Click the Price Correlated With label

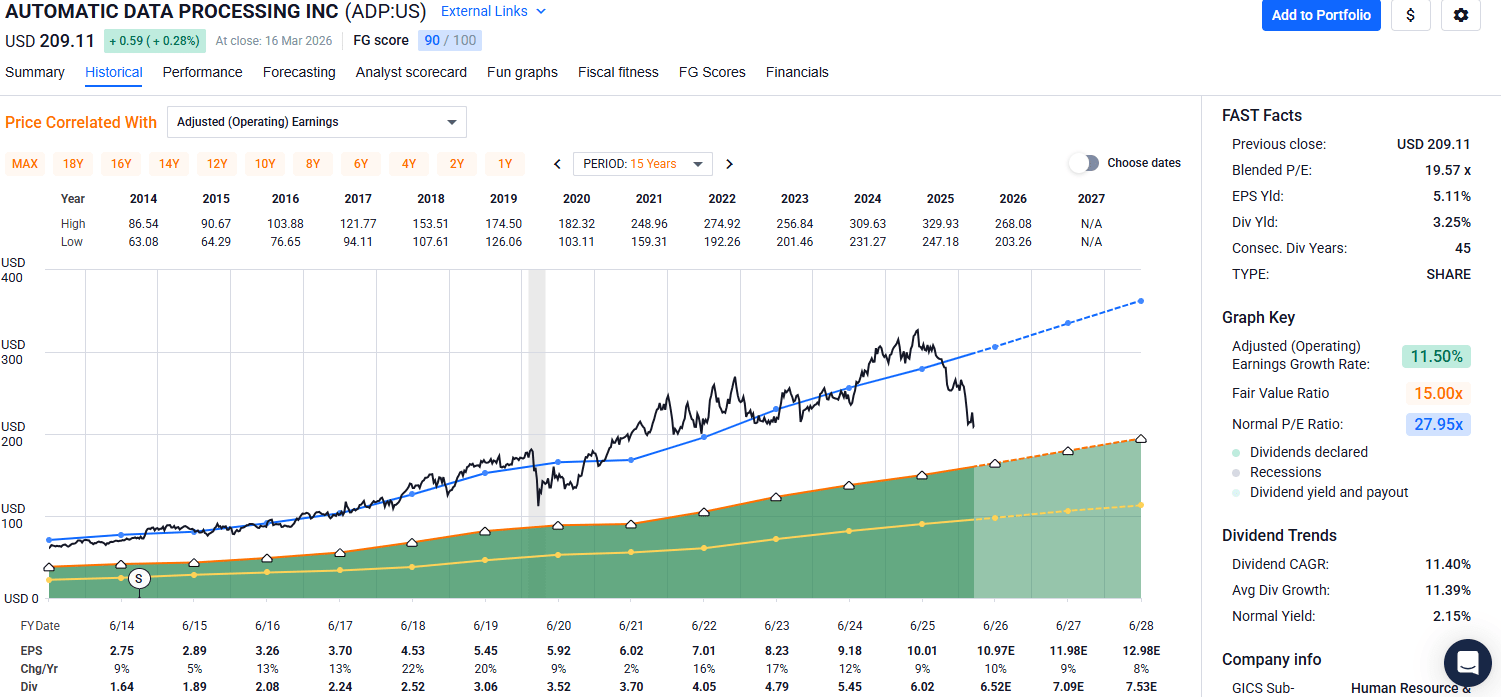(81, 122)
